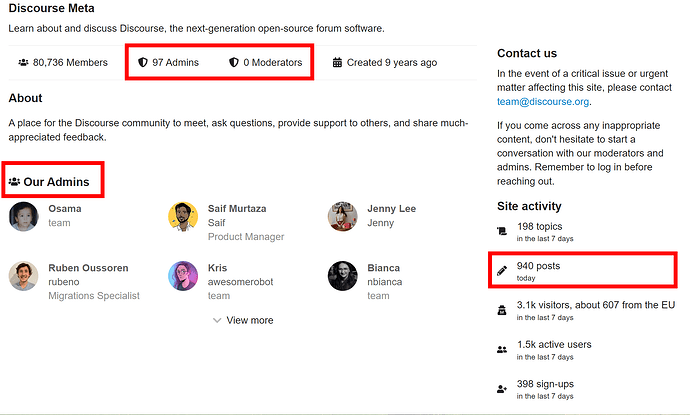
Task: Click the Created 9 years ago text
Action: click(x=392, y=62)
